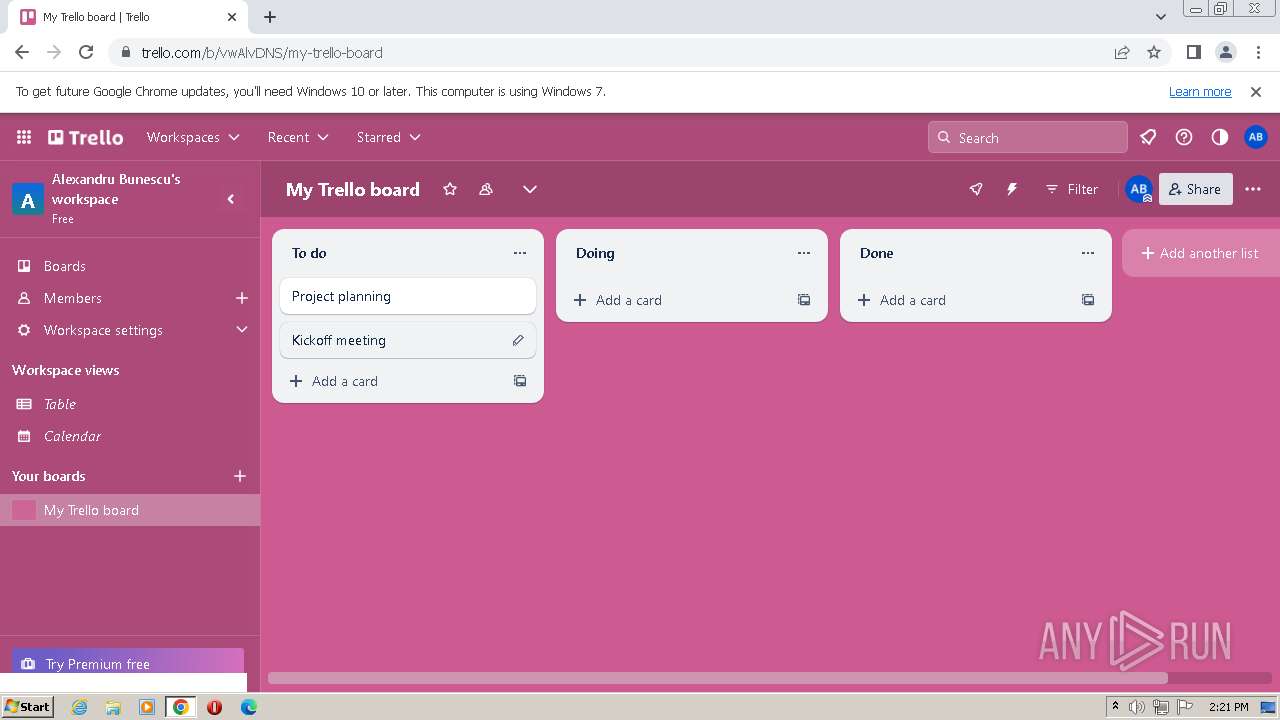Open Windows Start menu
Viewport: 1280px width, 720px height.
point(27,707)
